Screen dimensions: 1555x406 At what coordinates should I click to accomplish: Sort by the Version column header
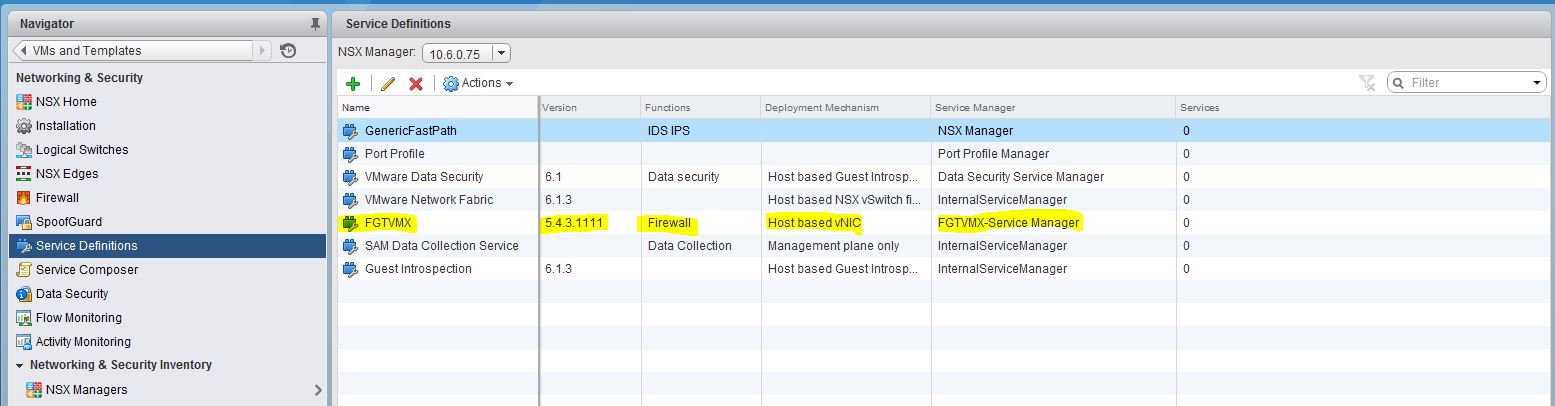tap(590, 107)
